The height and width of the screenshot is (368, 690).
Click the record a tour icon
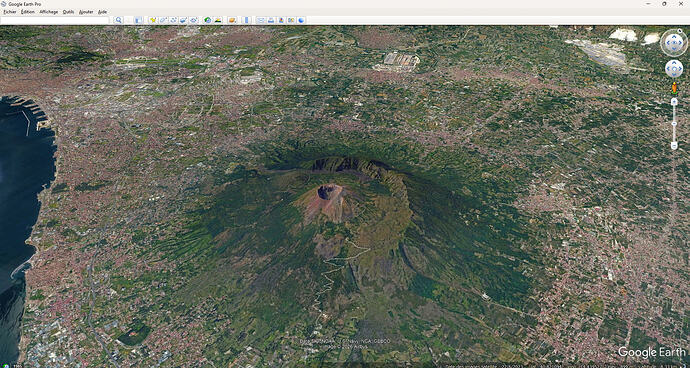(194, 20)
